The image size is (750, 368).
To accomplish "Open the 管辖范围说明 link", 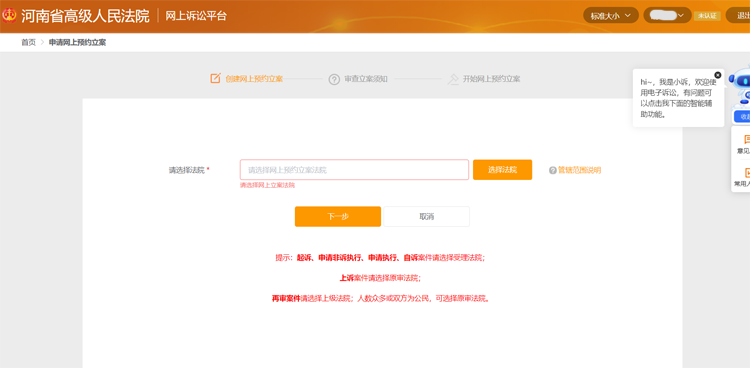I will [579, 170].
